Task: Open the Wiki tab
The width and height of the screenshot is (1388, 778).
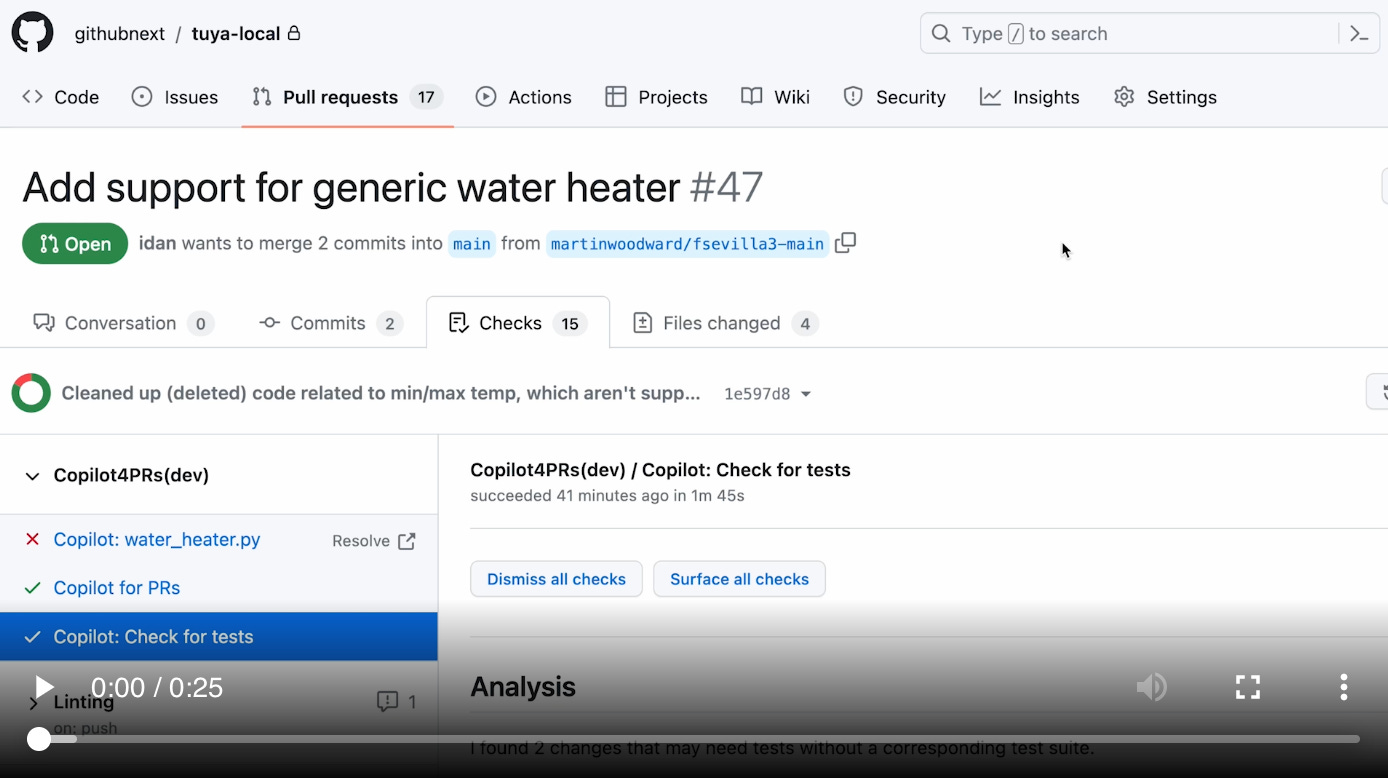Action: 776,97
